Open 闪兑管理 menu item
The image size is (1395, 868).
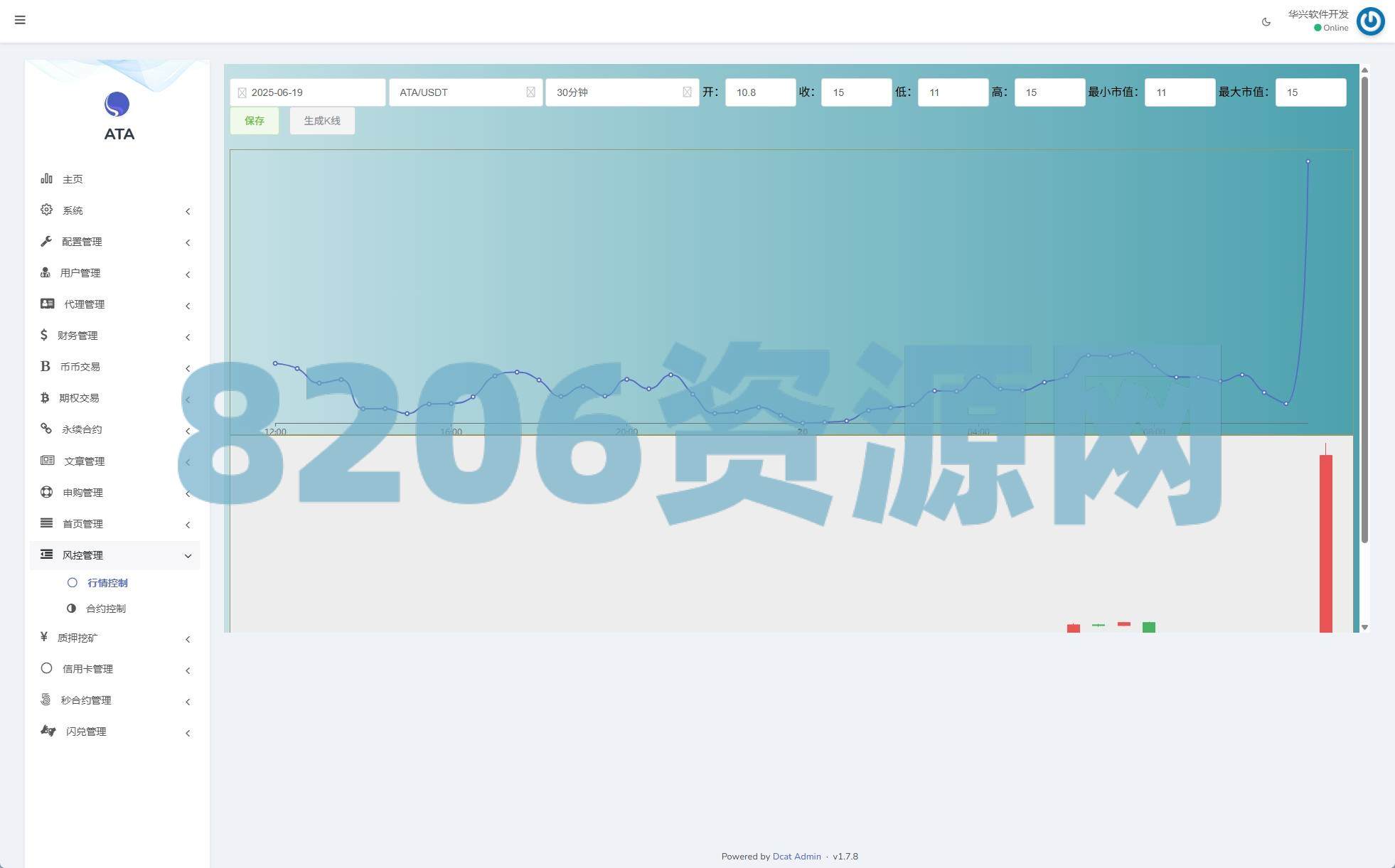click(86, 732)
